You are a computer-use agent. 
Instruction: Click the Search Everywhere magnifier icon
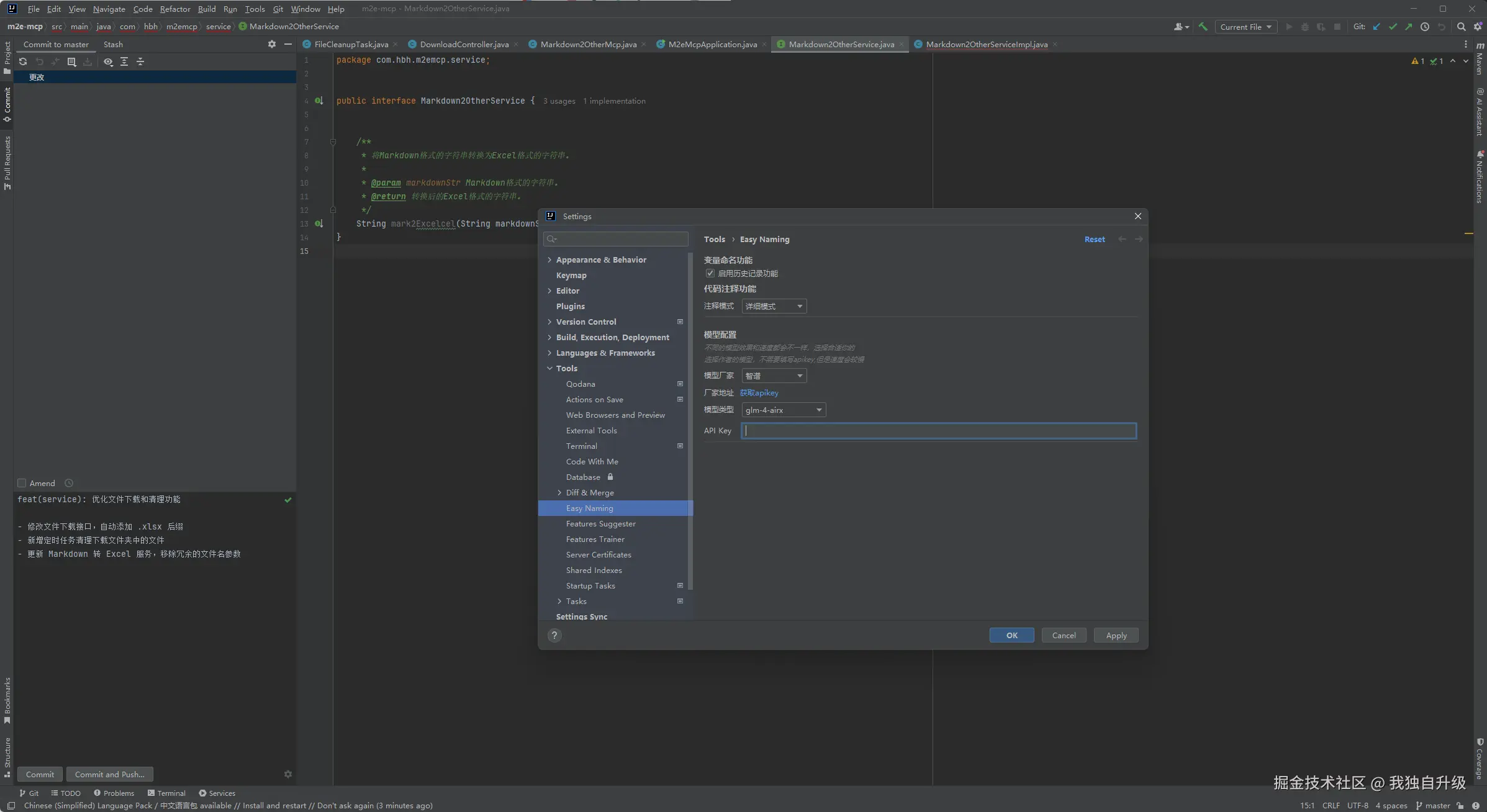[x=1462, y=27]
